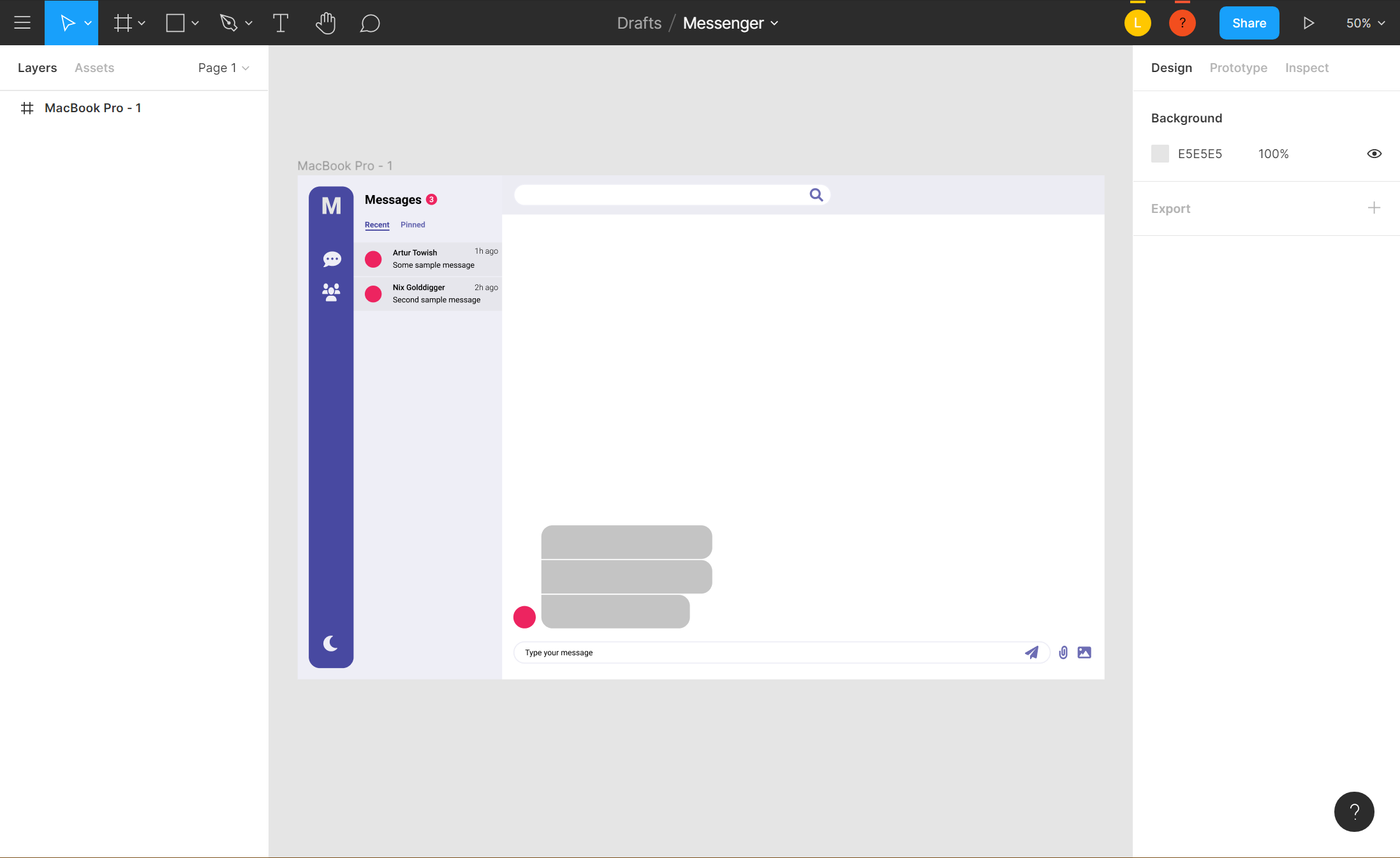1400x858 pixels.
Task: Click the search magnifier in the mockup
Action: point(816,194)
